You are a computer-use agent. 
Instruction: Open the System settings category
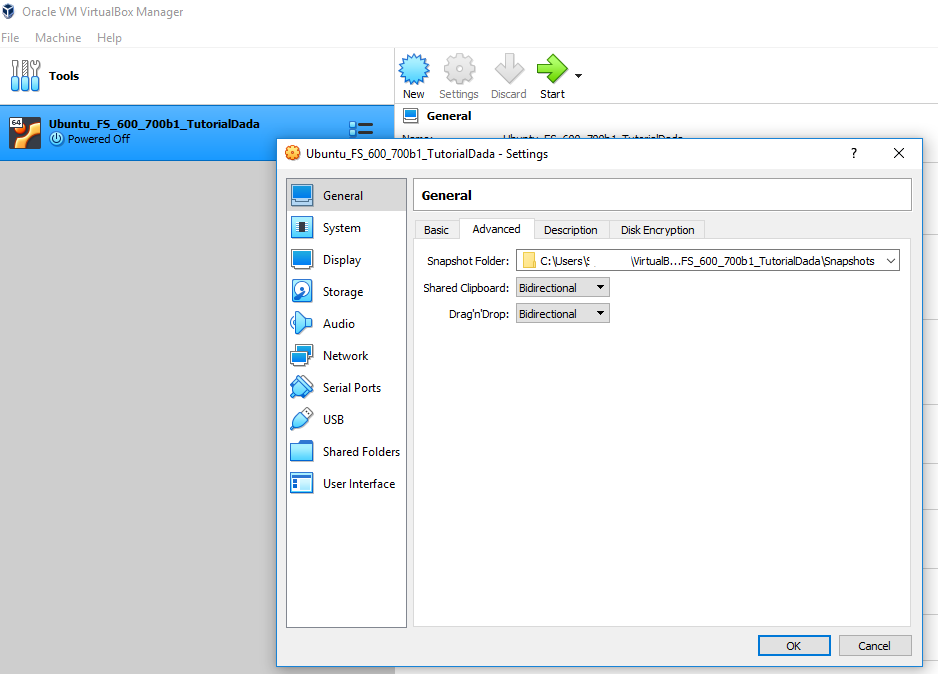(341, 228)
